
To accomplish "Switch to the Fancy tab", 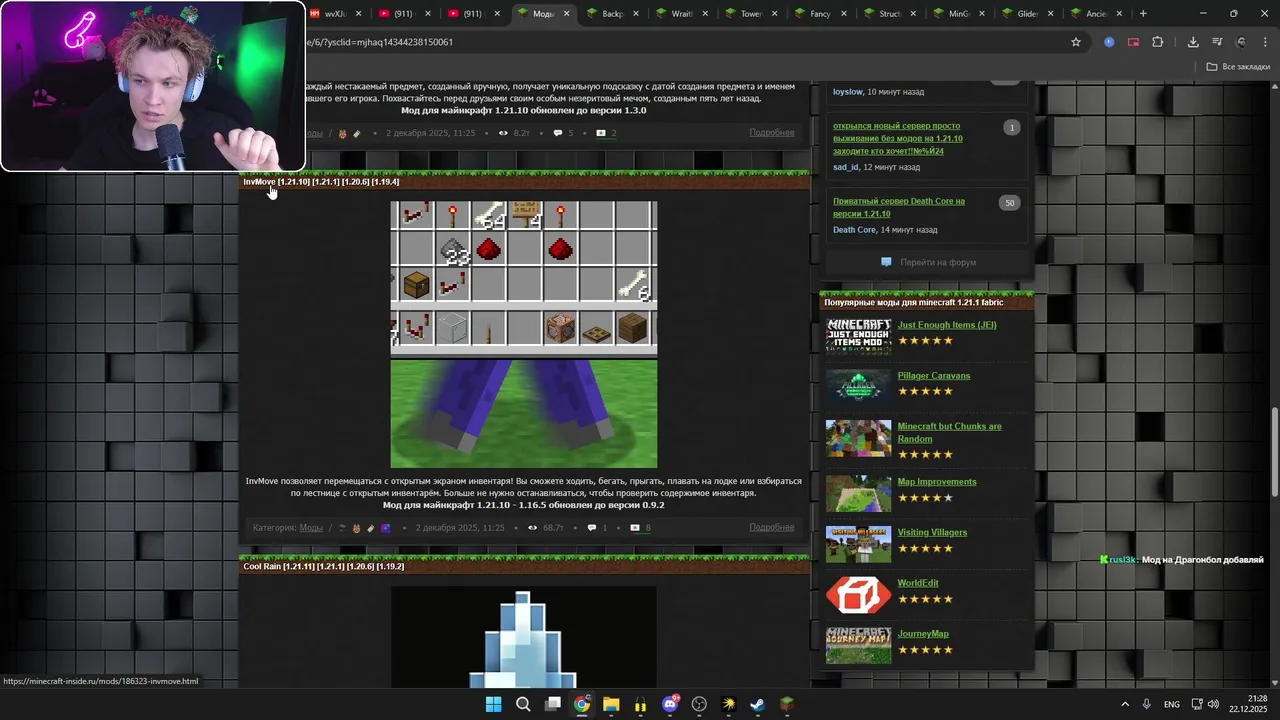I will [x=818, y=14].
